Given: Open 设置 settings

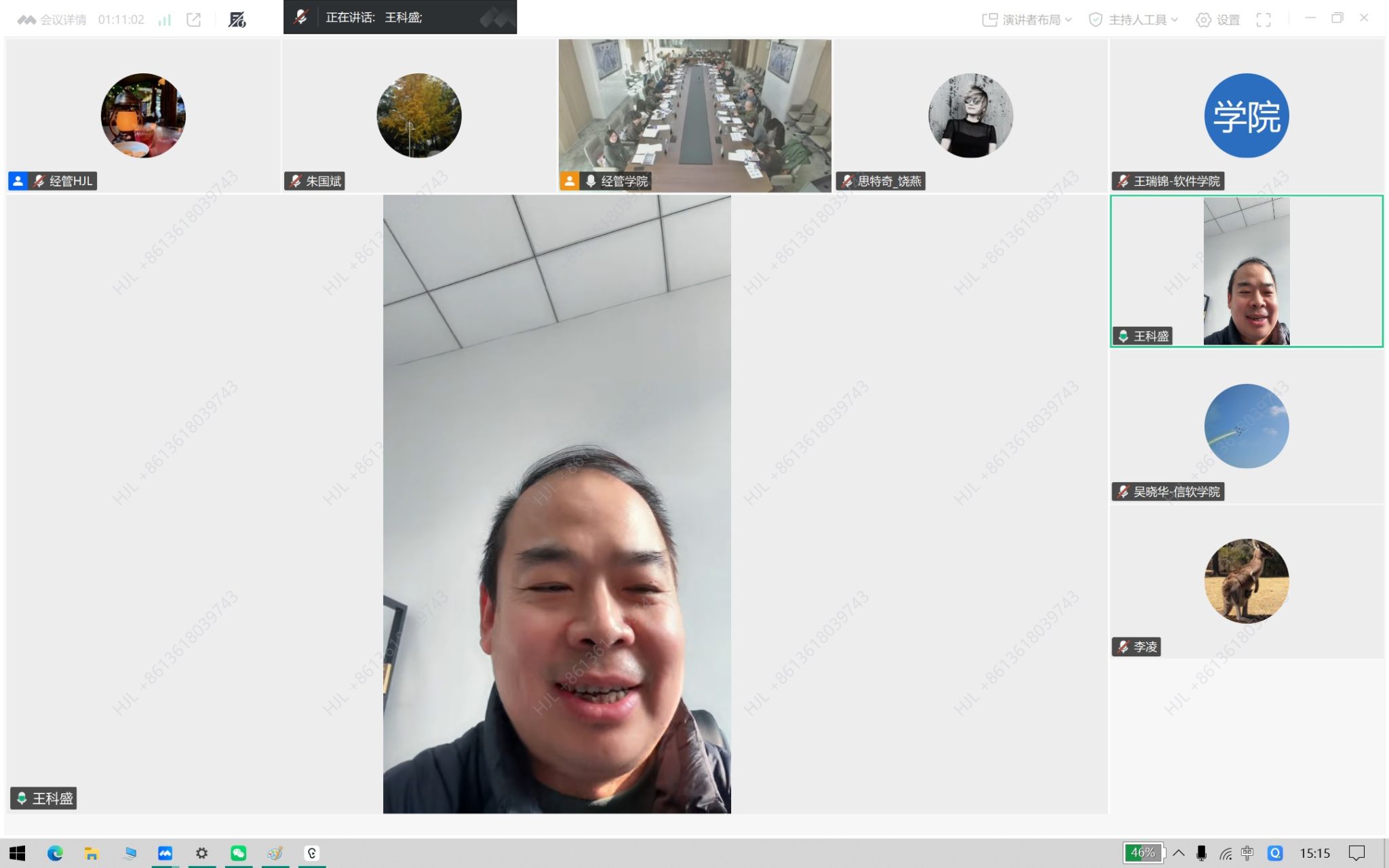Looking at the screenshot, I should [x=1218, y=20].
